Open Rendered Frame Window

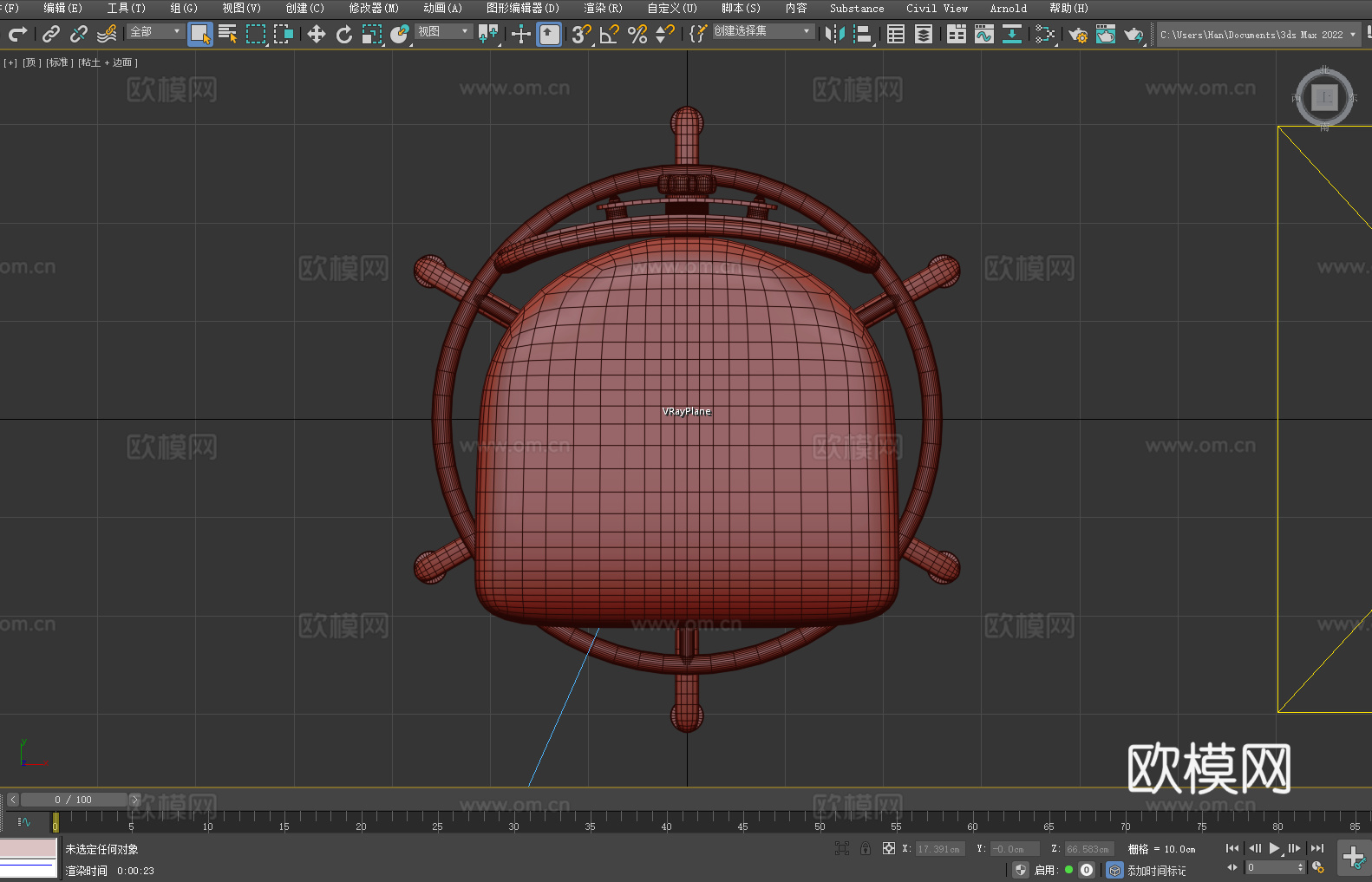pyautogui.click(x=1106, y=34)
